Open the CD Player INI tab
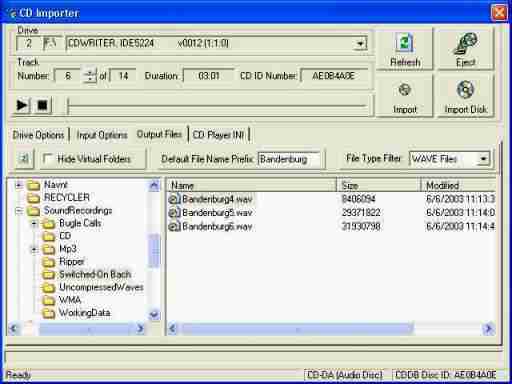 tap(218, 135)
